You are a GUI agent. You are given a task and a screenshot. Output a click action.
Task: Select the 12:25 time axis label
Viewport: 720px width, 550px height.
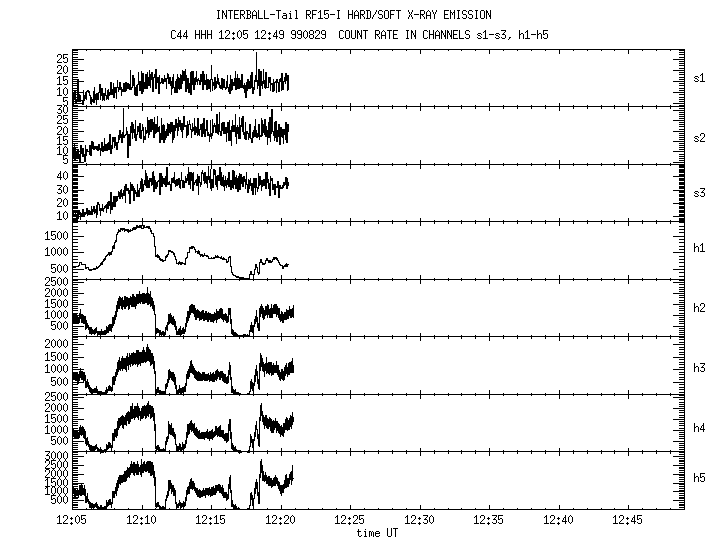click(x=350, y=521)
